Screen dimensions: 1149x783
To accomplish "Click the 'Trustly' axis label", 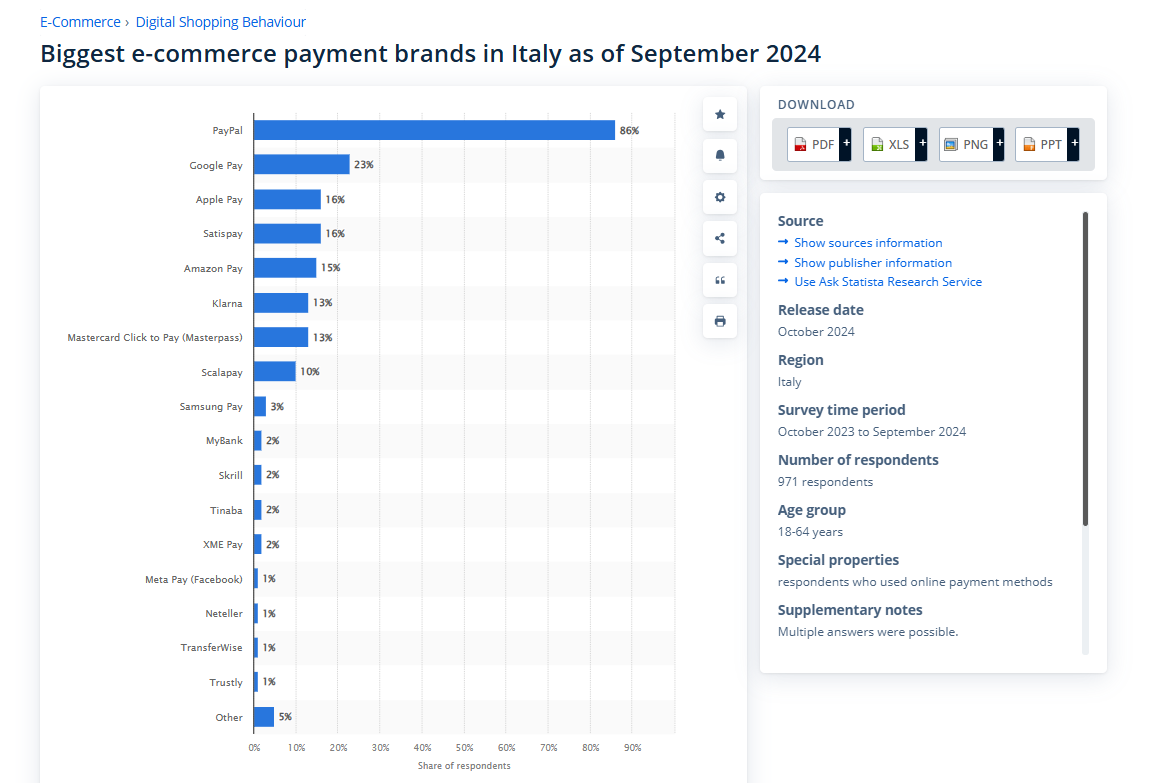I will point(226,683).
